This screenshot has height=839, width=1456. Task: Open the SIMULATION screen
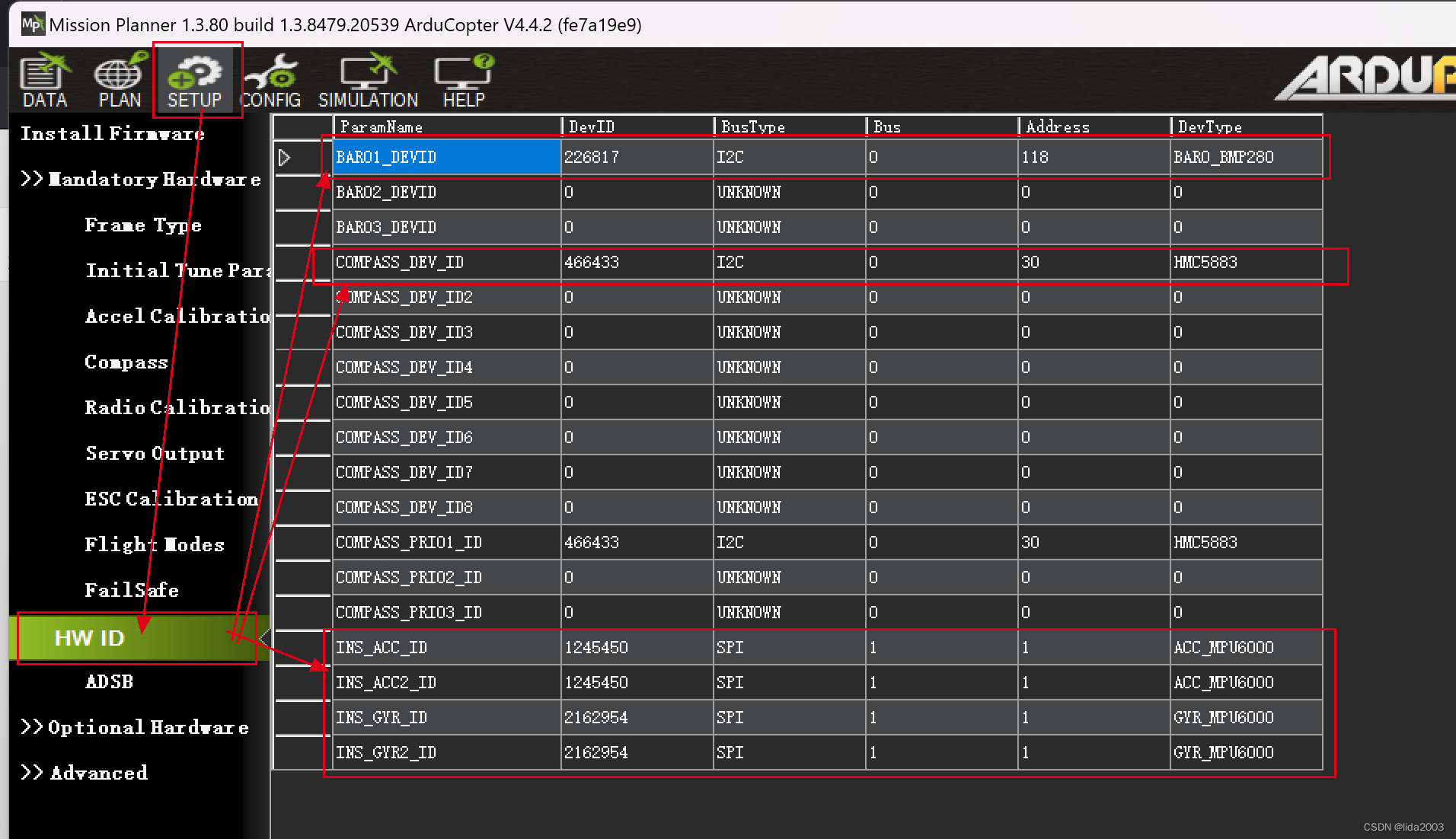click(x=369, y=81)
